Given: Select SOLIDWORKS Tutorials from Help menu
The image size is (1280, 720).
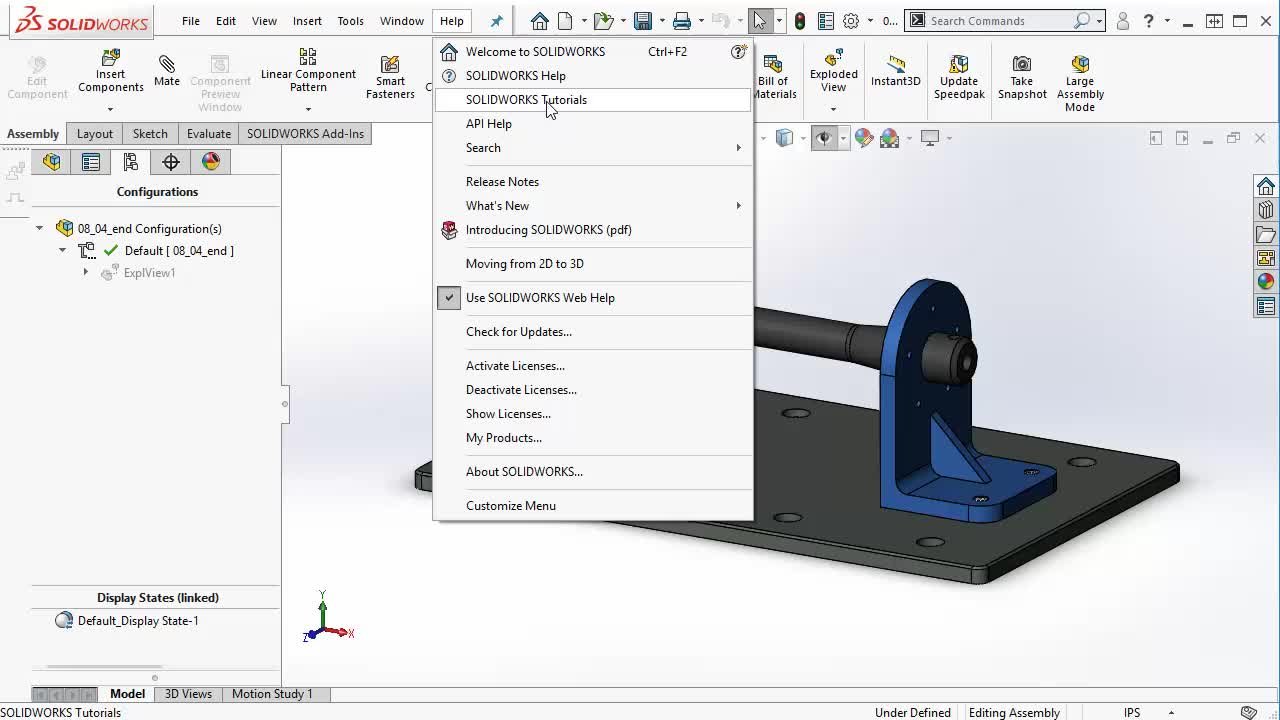Looking at the screenshot, I should pyautogui.click(x=526, y=100).
